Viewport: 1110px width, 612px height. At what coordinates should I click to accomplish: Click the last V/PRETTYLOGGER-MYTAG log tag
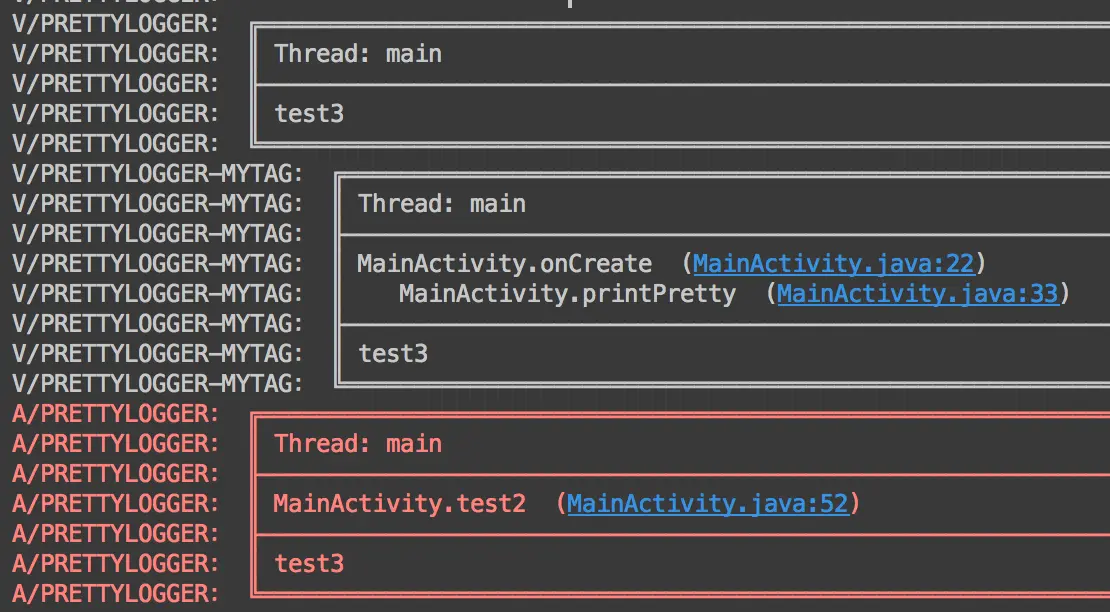click(x=157, y=384)
